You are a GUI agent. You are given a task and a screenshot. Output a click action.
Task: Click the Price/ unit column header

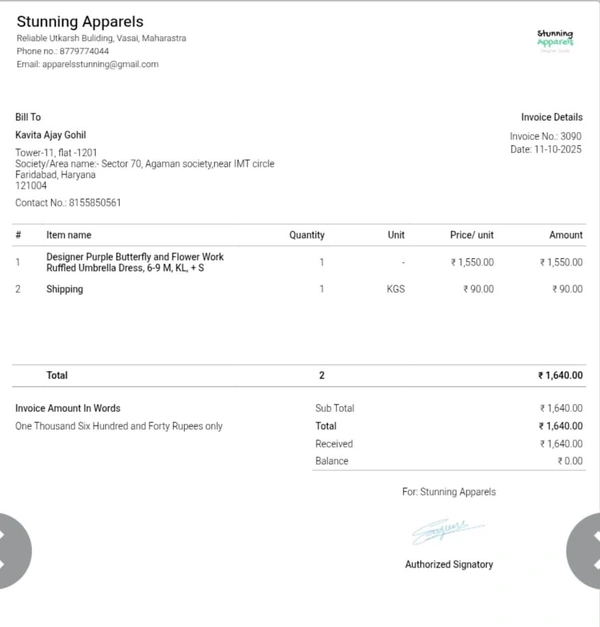[472, 235]
